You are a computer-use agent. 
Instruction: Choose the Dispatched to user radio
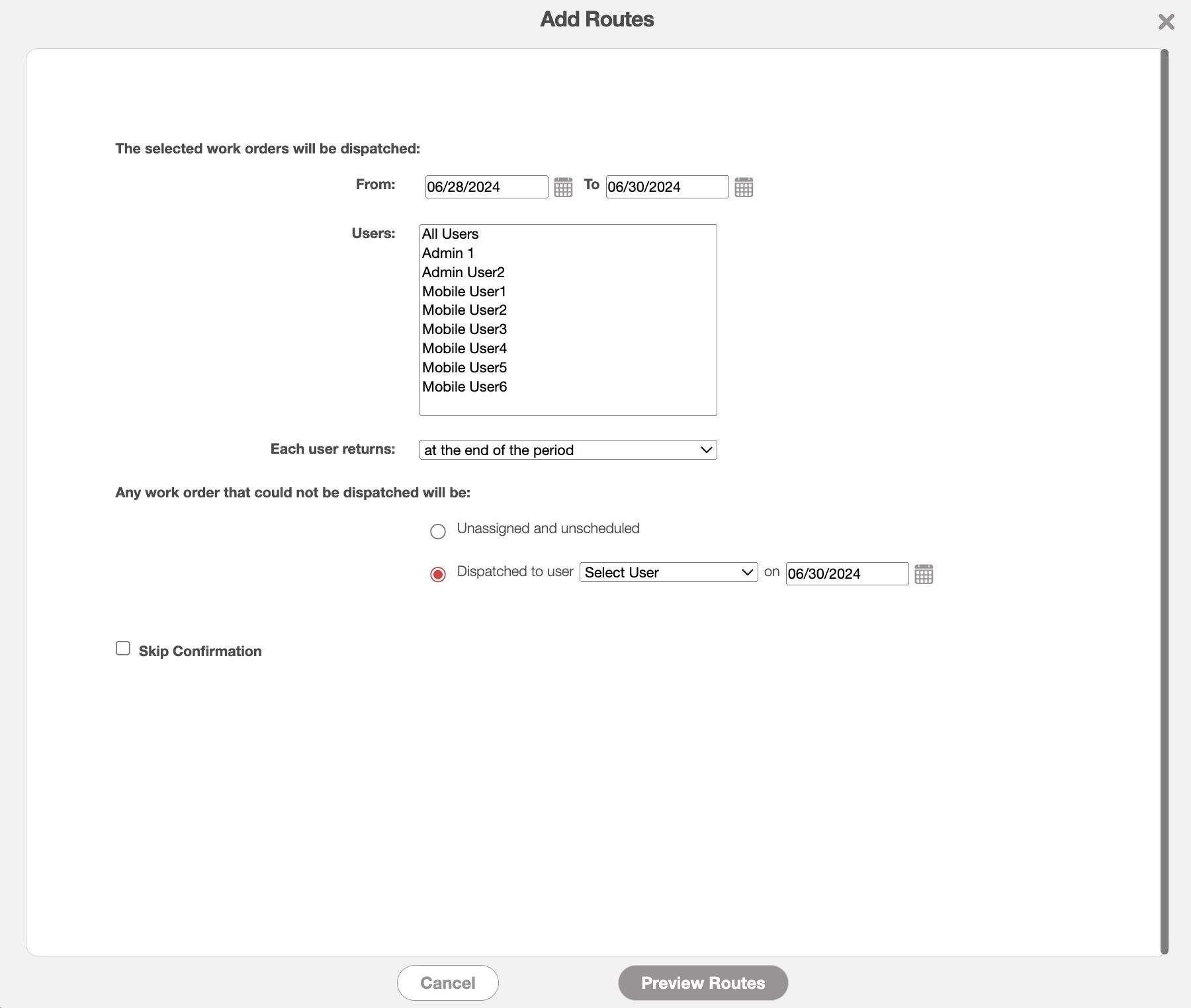(438, 574)
